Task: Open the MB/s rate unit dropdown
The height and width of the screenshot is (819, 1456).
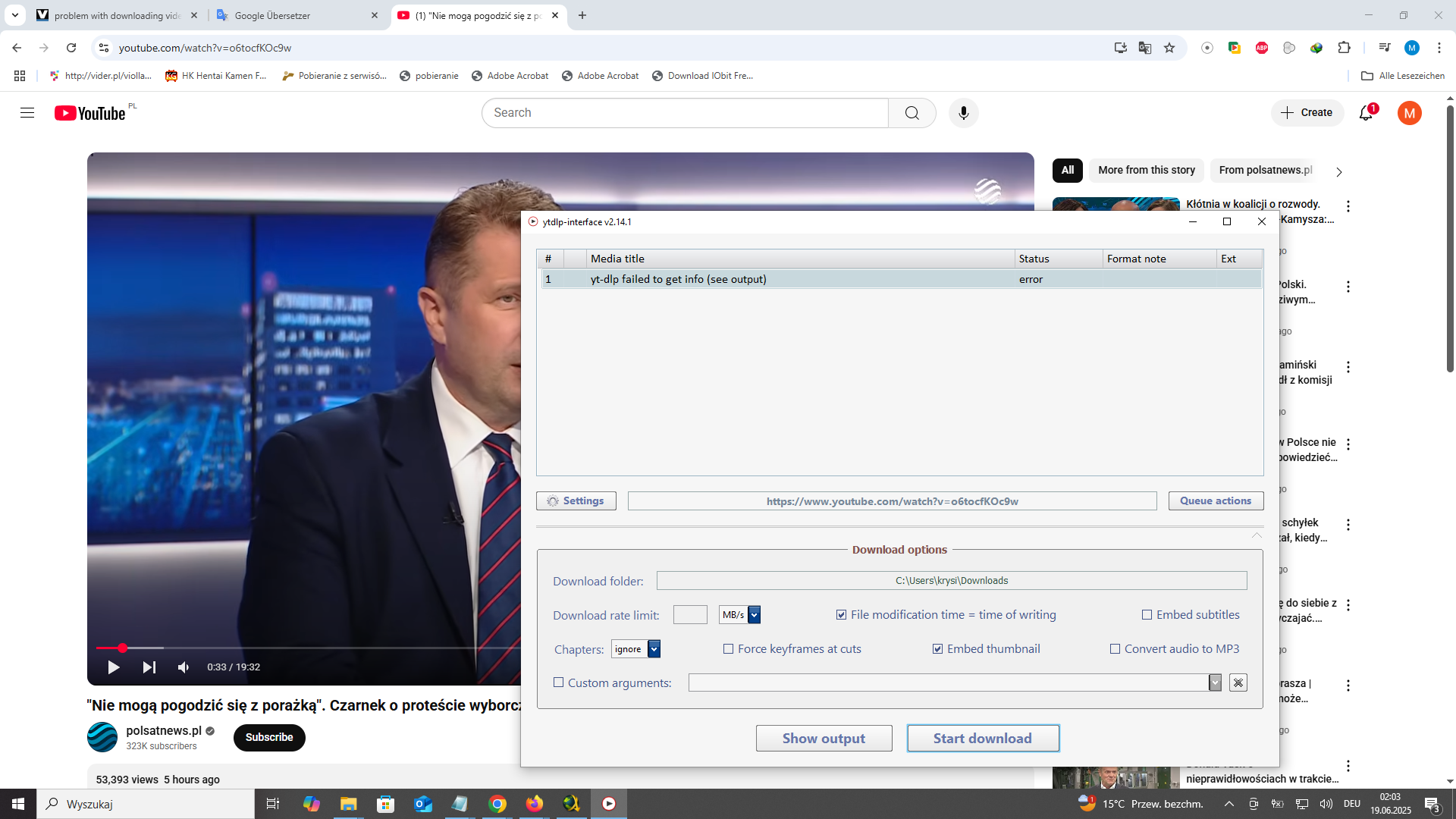Action: [754, 615]
